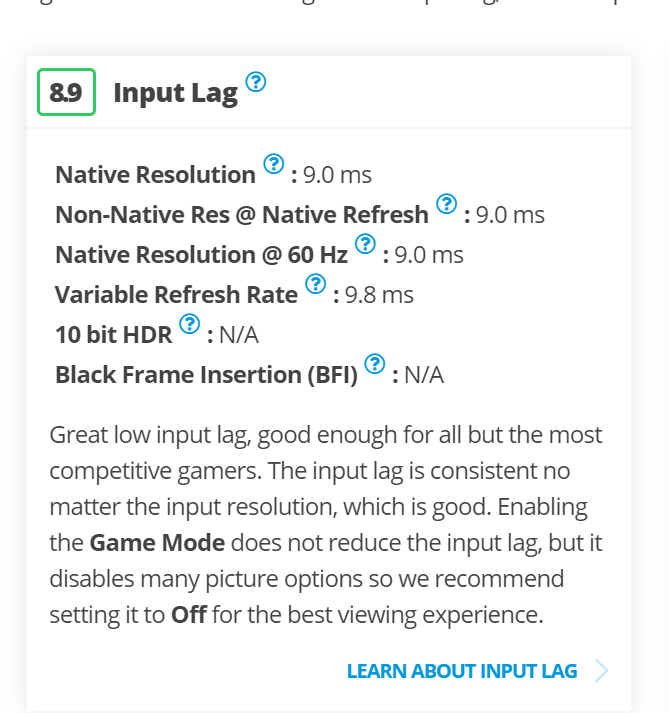The width and height of the screenshot is (669, 713).
Task: Open the Native Resolution help tooltip icon
Action: pos(273,163)
